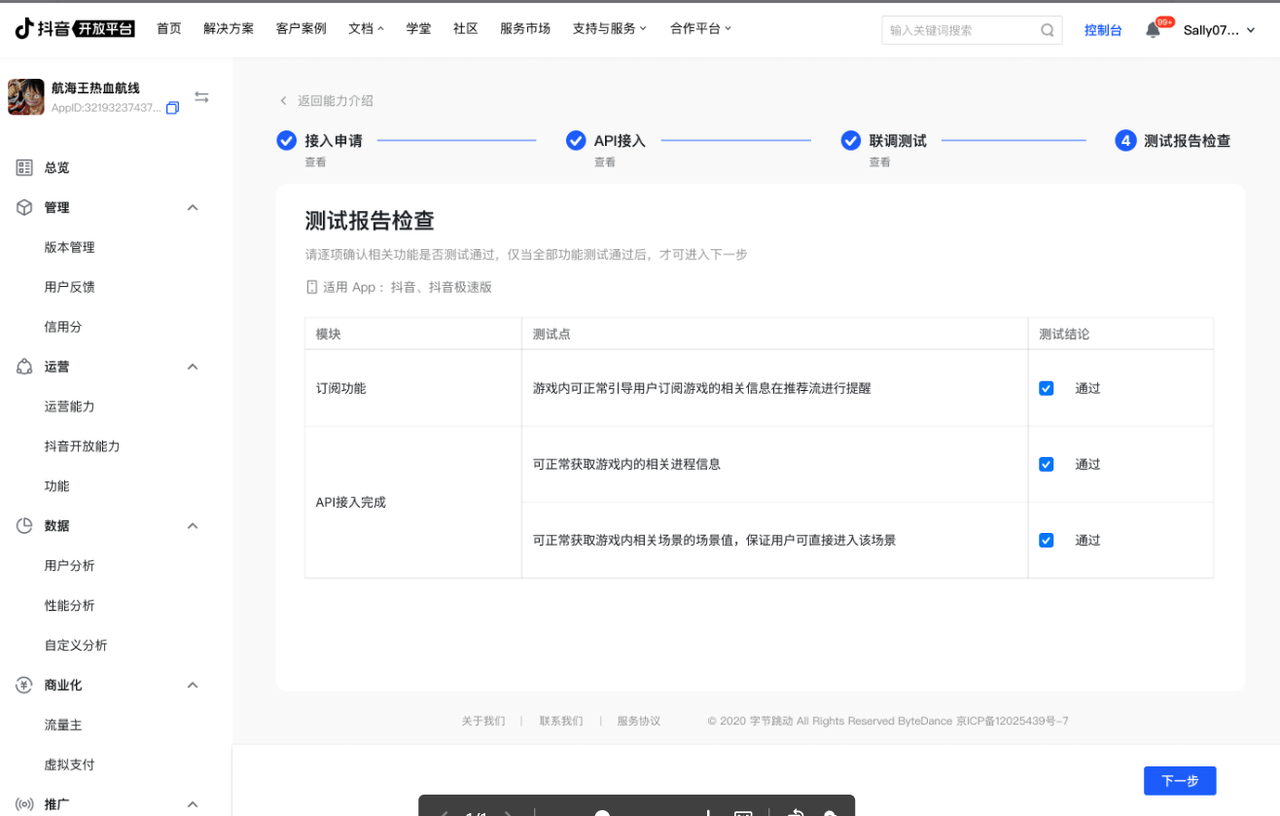Open 解决方案 in top navigation
The height and width of the screenshot is (816, 1280).
click(228, 29)
